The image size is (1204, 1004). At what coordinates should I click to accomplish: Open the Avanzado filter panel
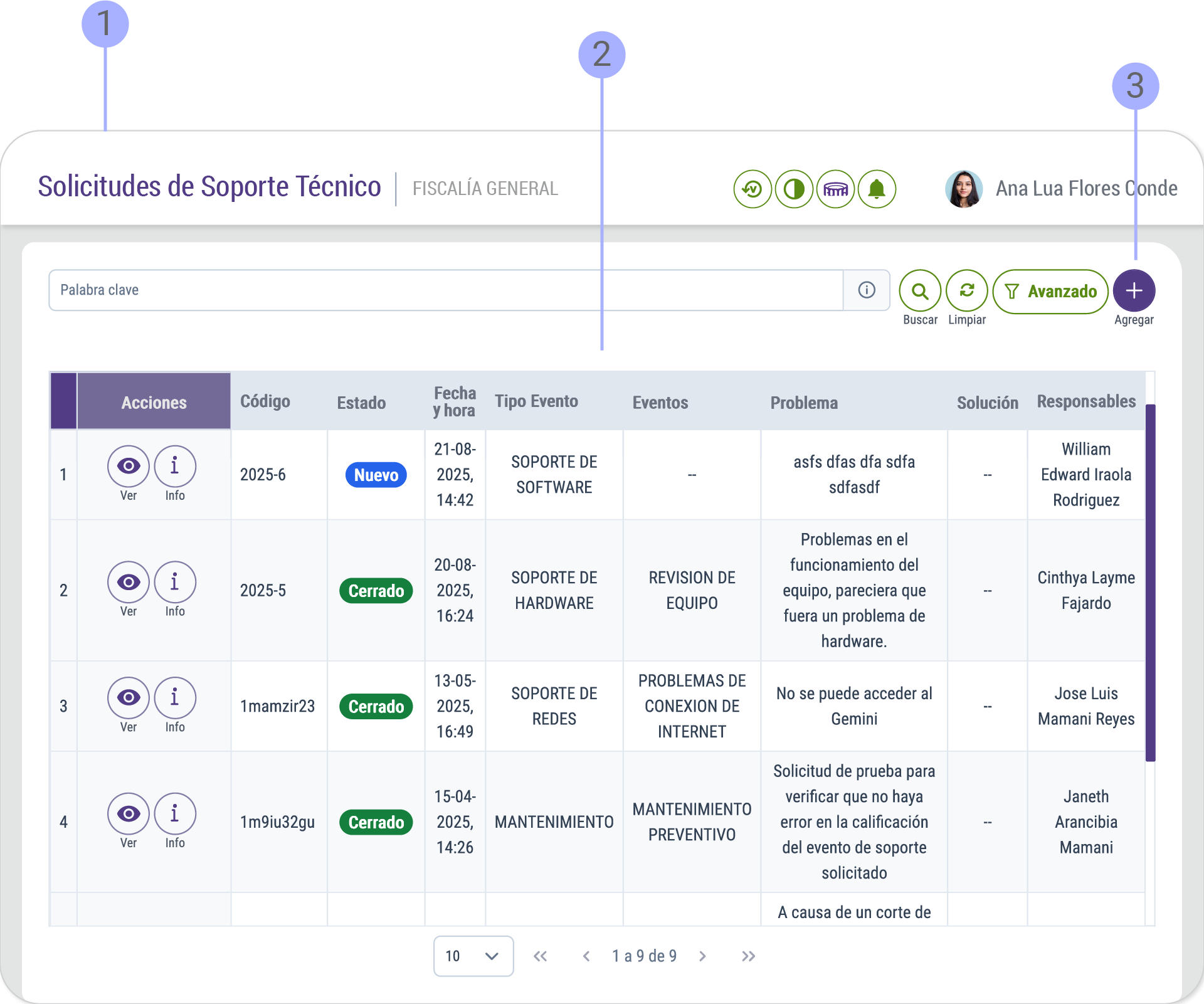tap(1050, 292)
